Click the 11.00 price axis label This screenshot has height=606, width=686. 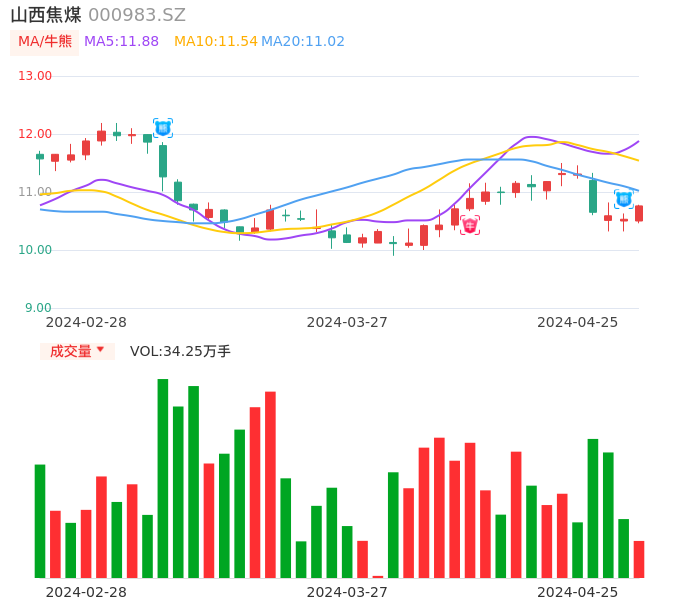point(35,192)
